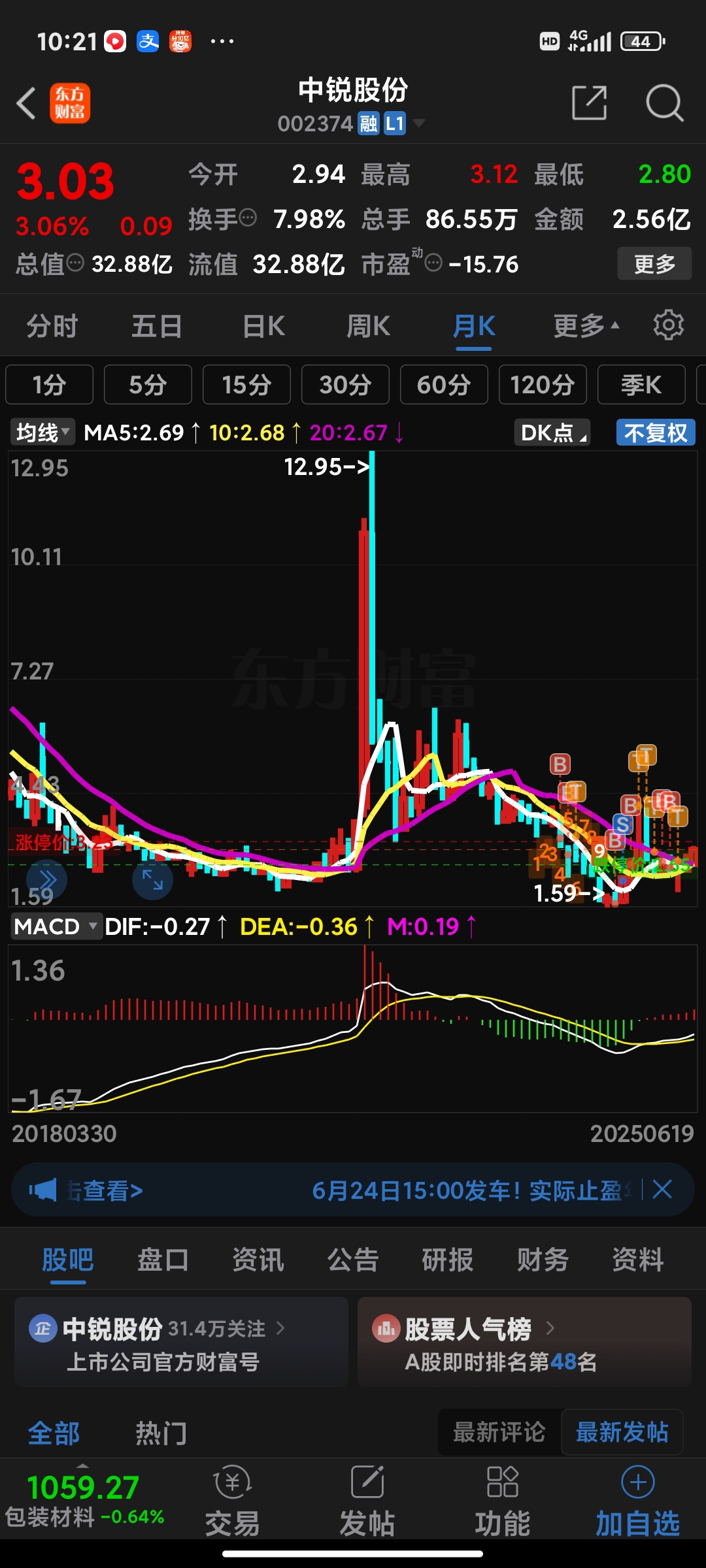This screenshot has width=706, height=1568.
Task: Filter posts by 热门
Action: pyautogui.click(x=161, y=1433)
